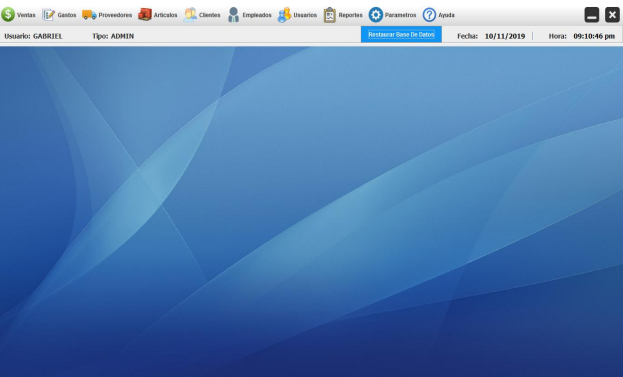Open the Parametros menu label
The image size is (623, 377).
click(x=400, y=15)
